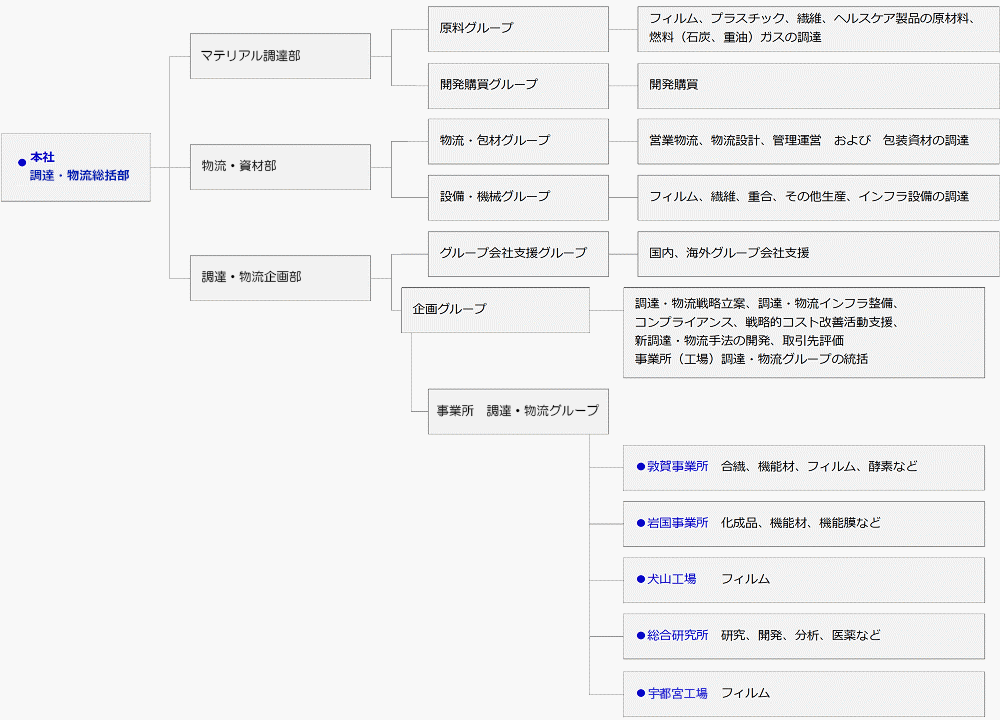Open the 敦賀事業所 link

point(677,466)
